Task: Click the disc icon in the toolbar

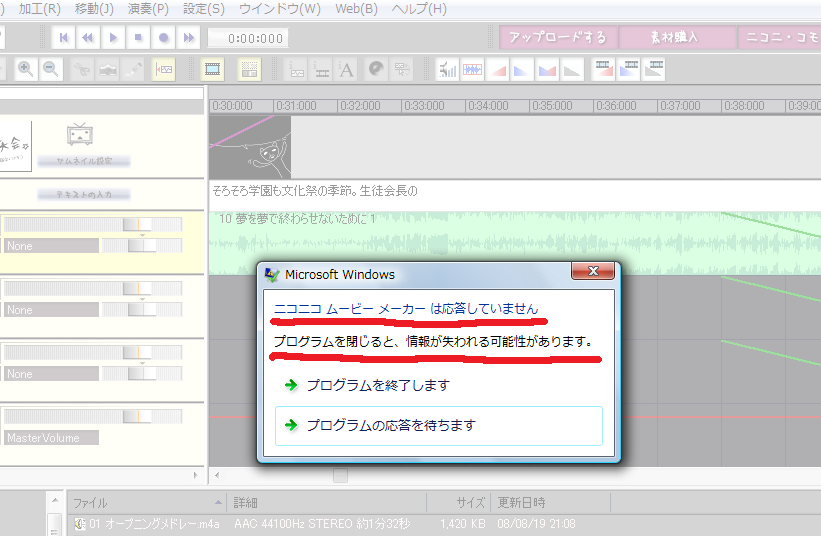Action: point(376,69)
